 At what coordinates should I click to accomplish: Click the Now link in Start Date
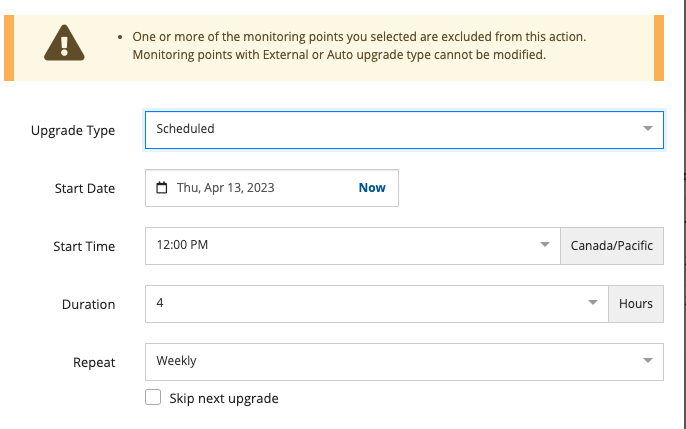pos(372,188)
